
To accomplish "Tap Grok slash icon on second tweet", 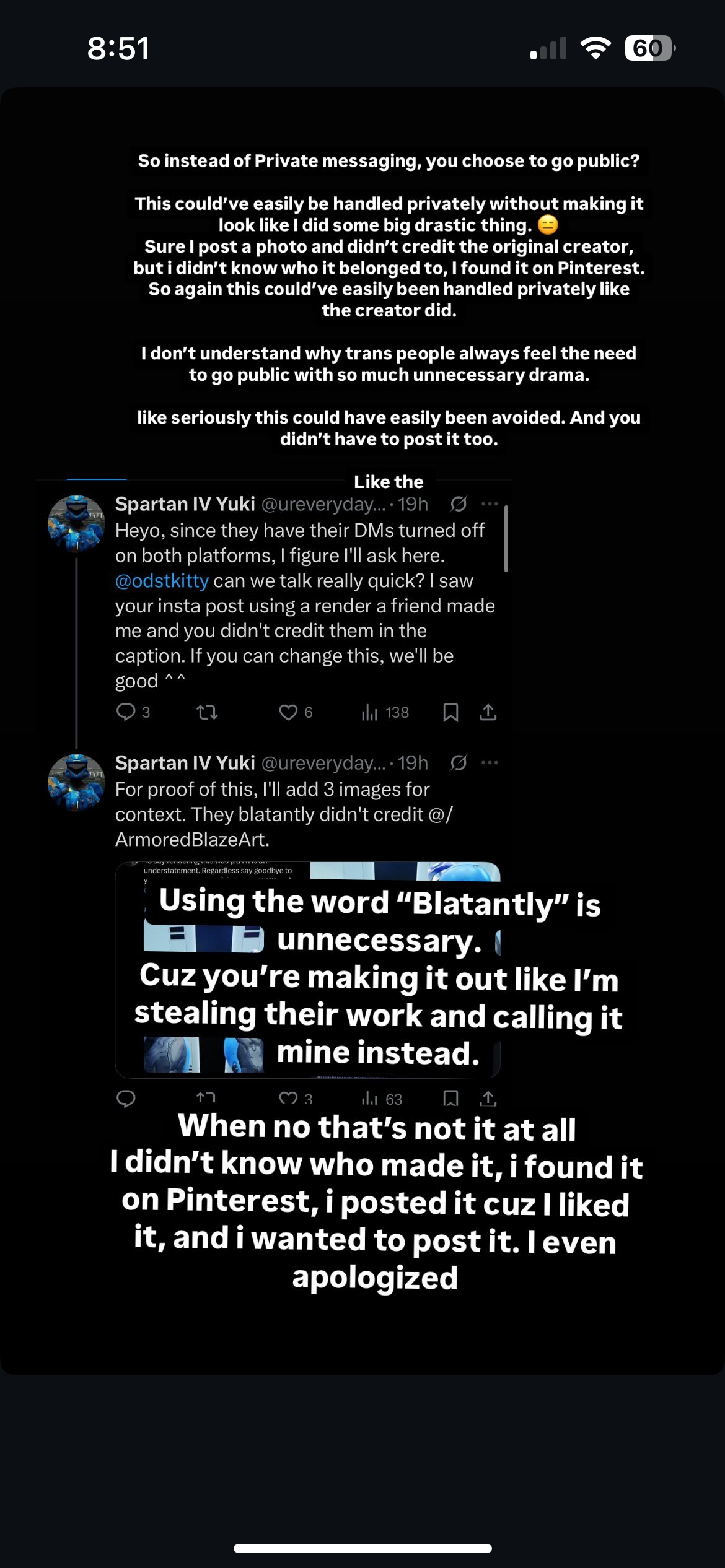I will coord(458,762).
